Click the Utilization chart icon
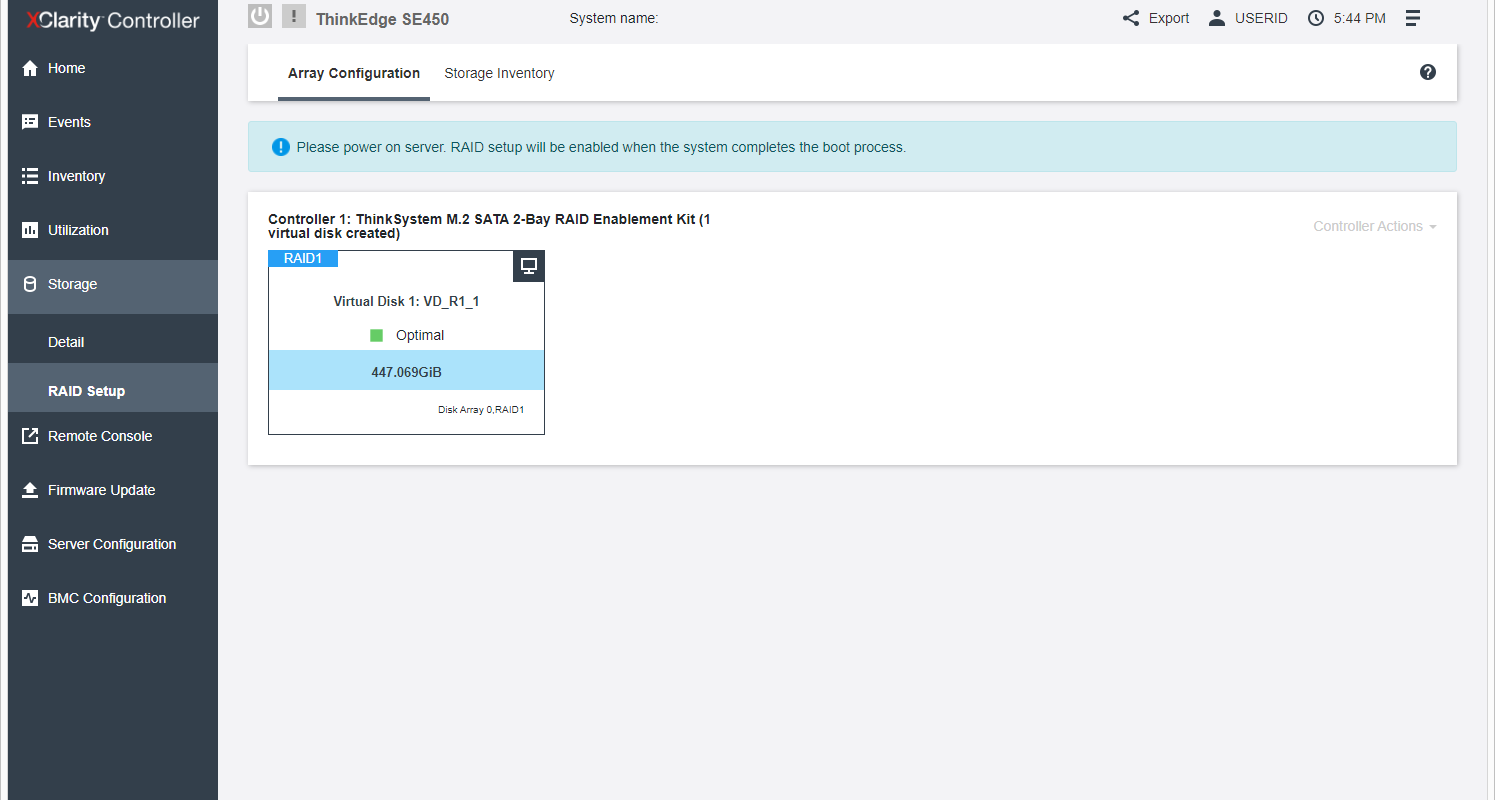This screenshot has height=800, width=1495. point(30,230)
